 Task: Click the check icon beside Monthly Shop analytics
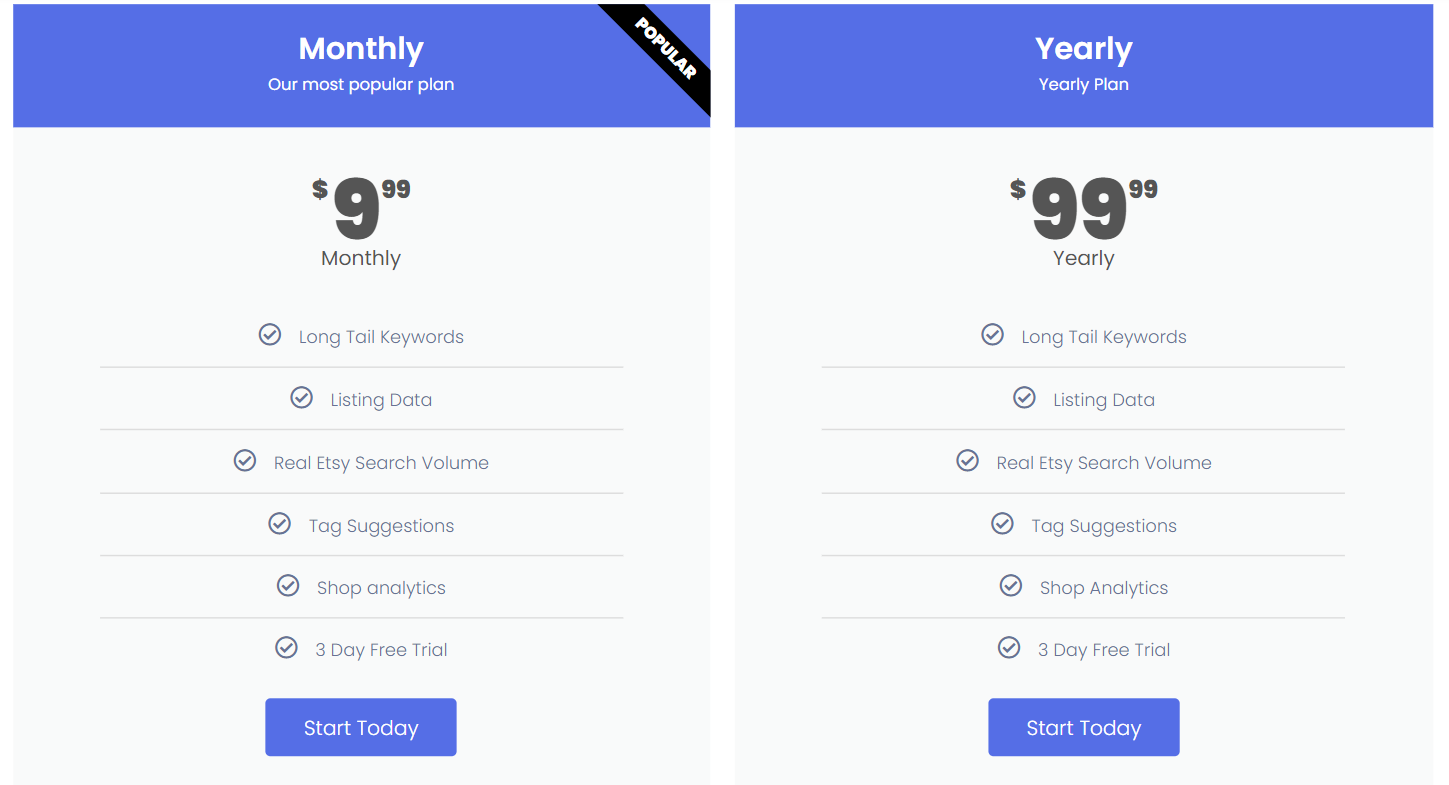click(x=288, y=586)
